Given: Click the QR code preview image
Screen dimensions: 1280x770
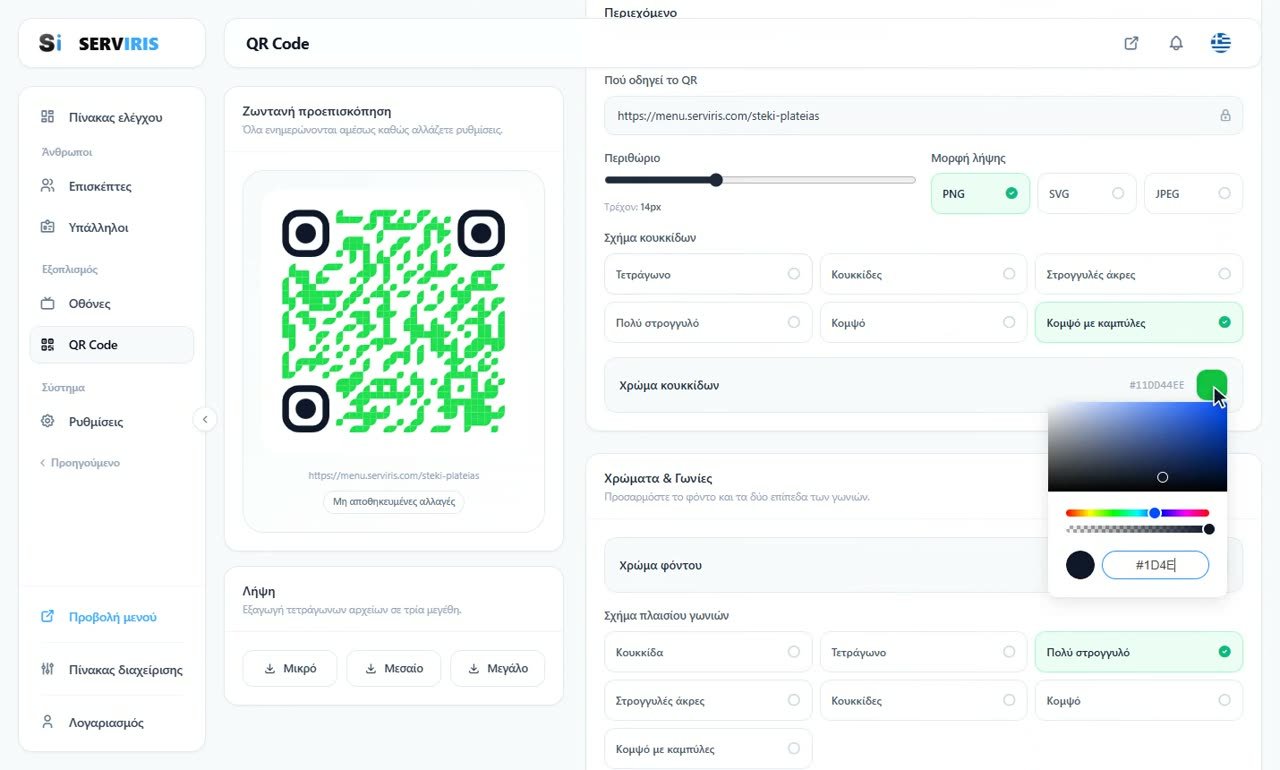Looking at the screenshot, I should click(393, 321).
